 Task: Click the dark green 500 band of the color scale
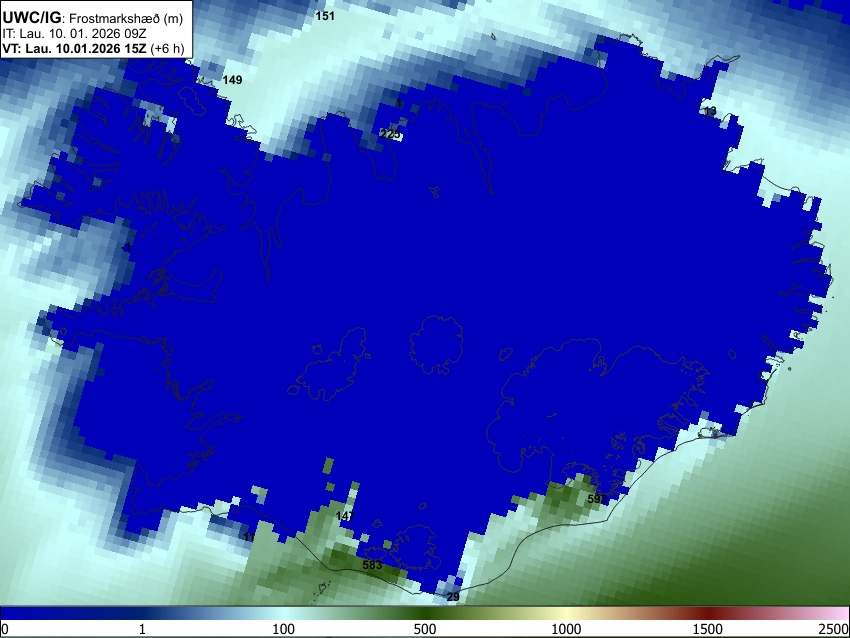point(424,613)
